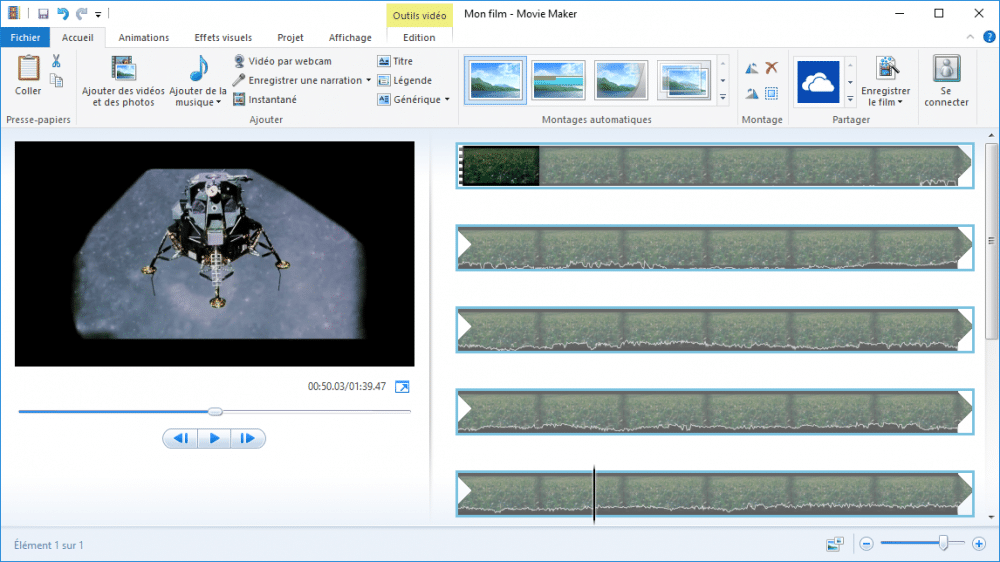
Task: Collapse the ribbon with the caret arrow
Action: pos(972,37)
